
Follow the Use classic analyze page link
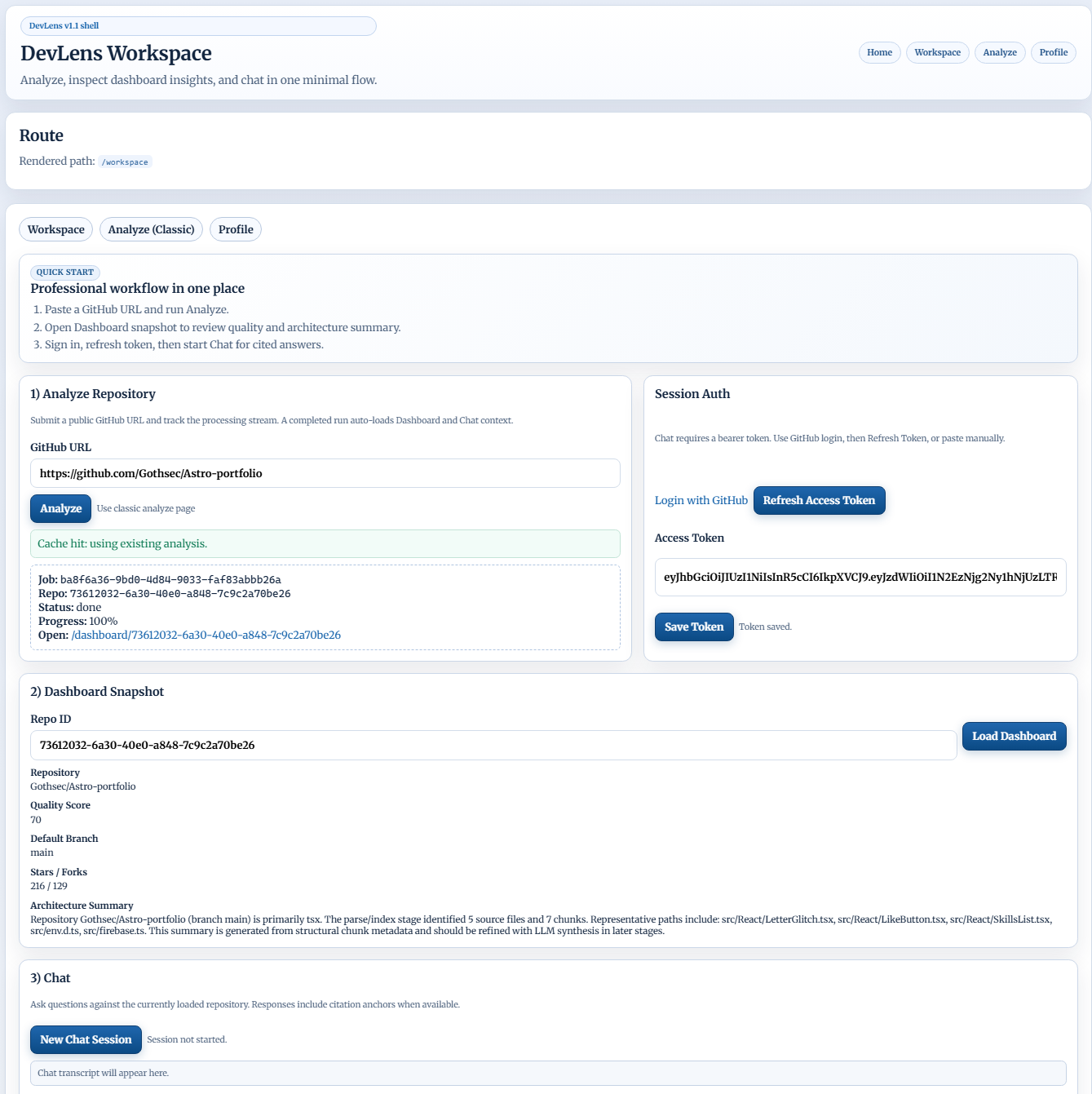click(x=146, y=508)
